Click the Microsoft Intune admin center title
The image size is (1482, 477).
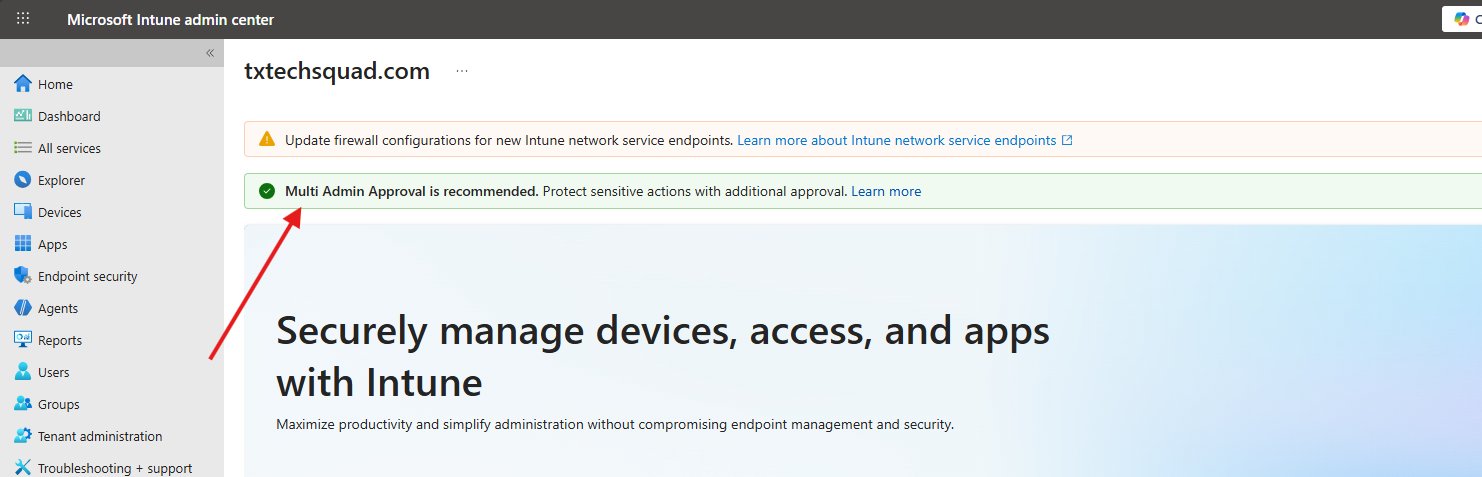tap(170, 19)
